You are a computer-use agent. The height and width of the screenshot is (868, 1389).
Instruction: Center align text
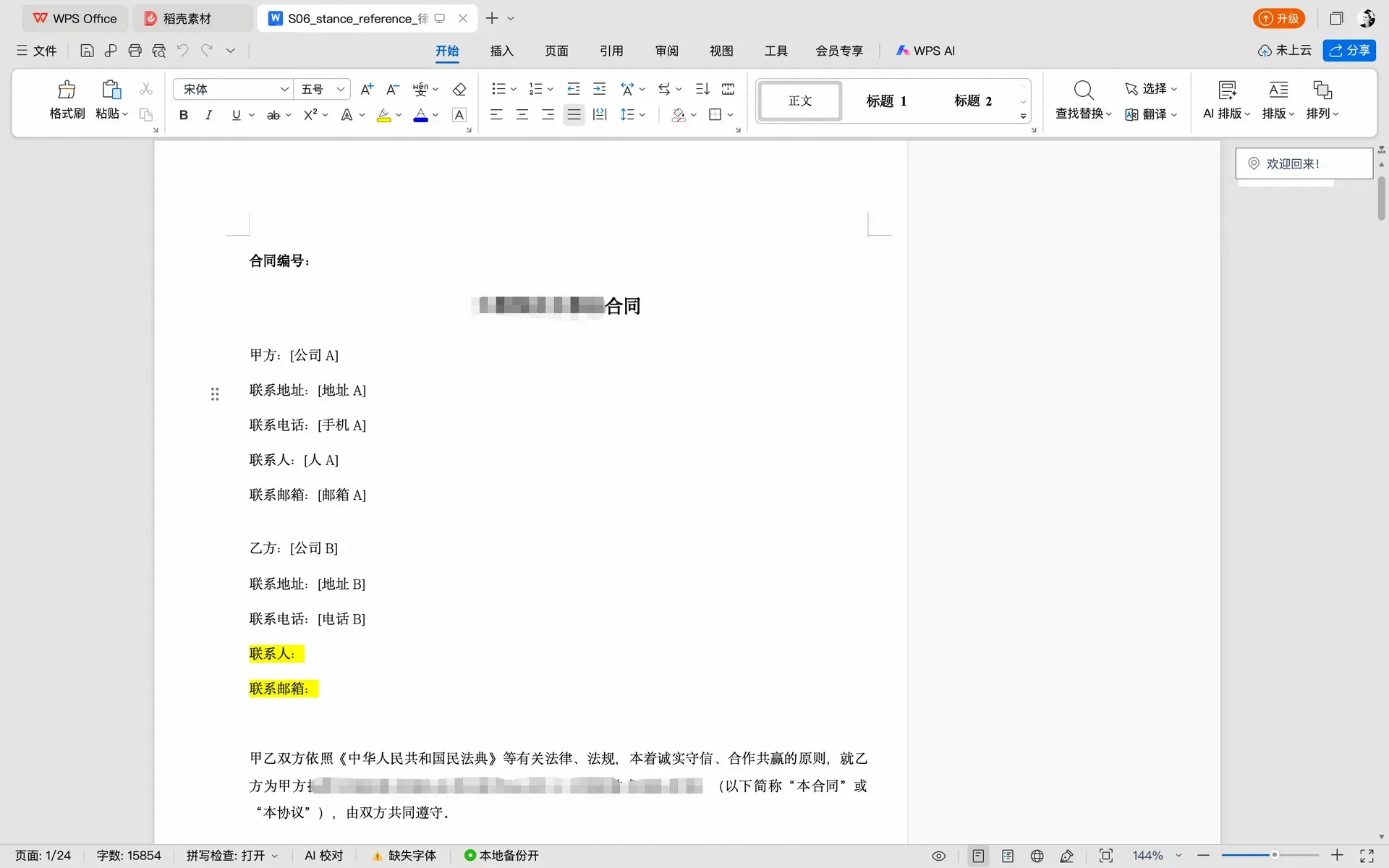point(522,115)
